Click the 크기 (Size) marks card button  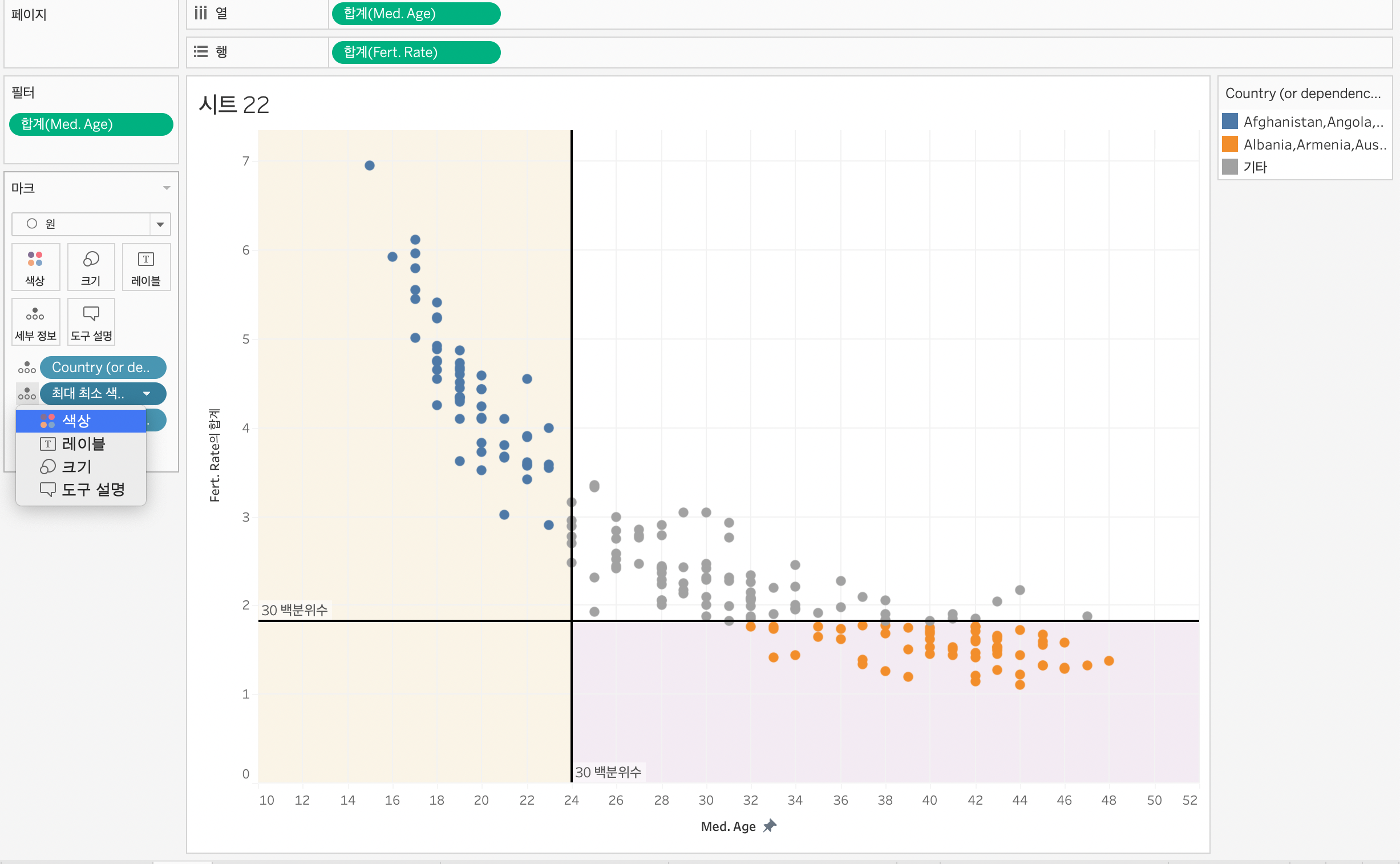(91, 267)
